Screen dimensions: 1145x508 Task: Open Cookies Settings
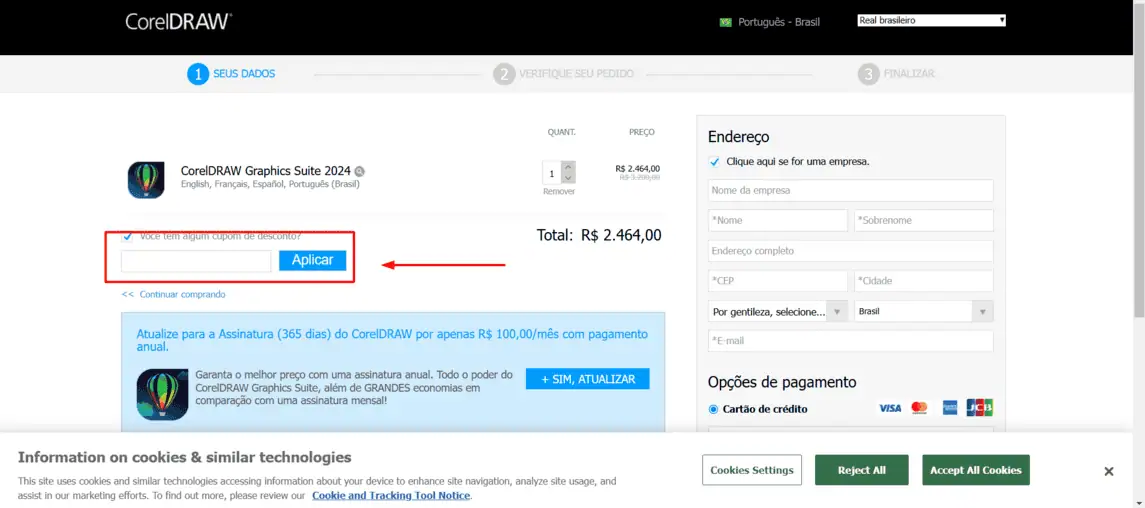tap(752, 470)
